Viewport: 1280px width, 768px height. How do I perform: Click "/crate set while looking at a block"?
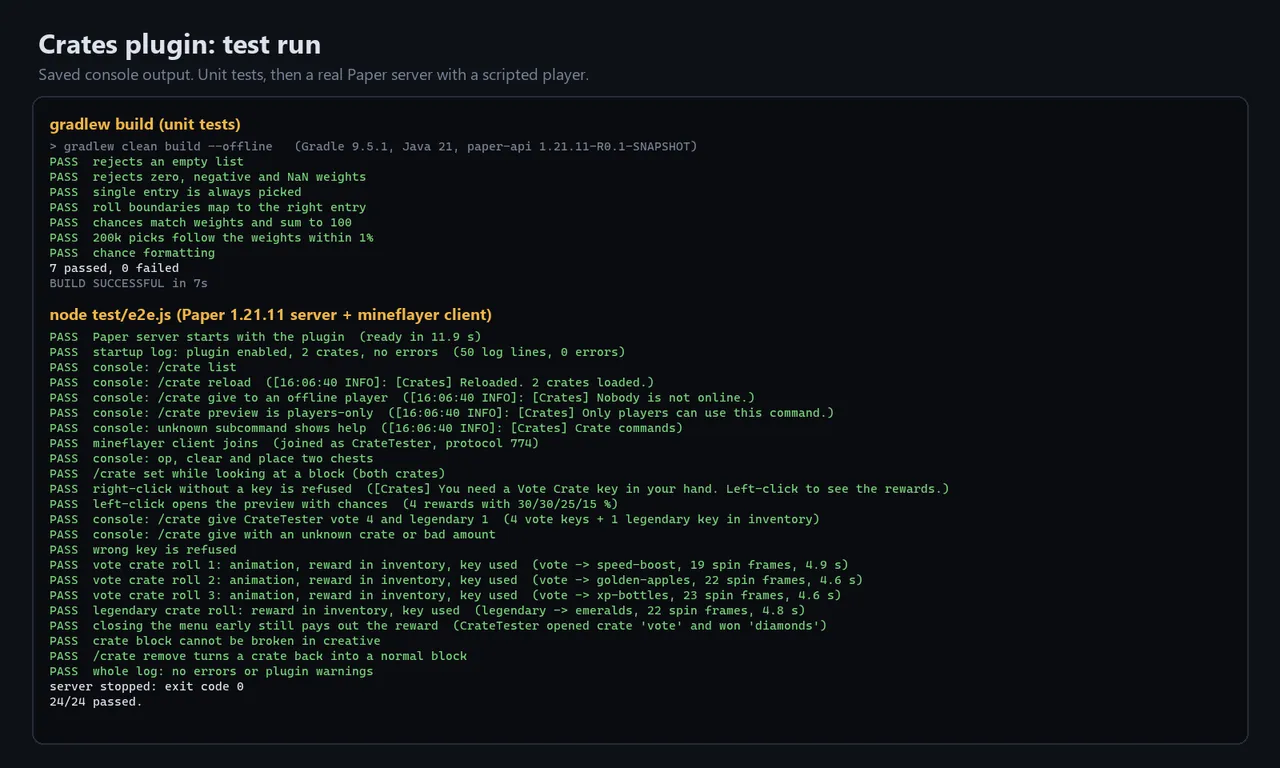[x=247, y=474]
